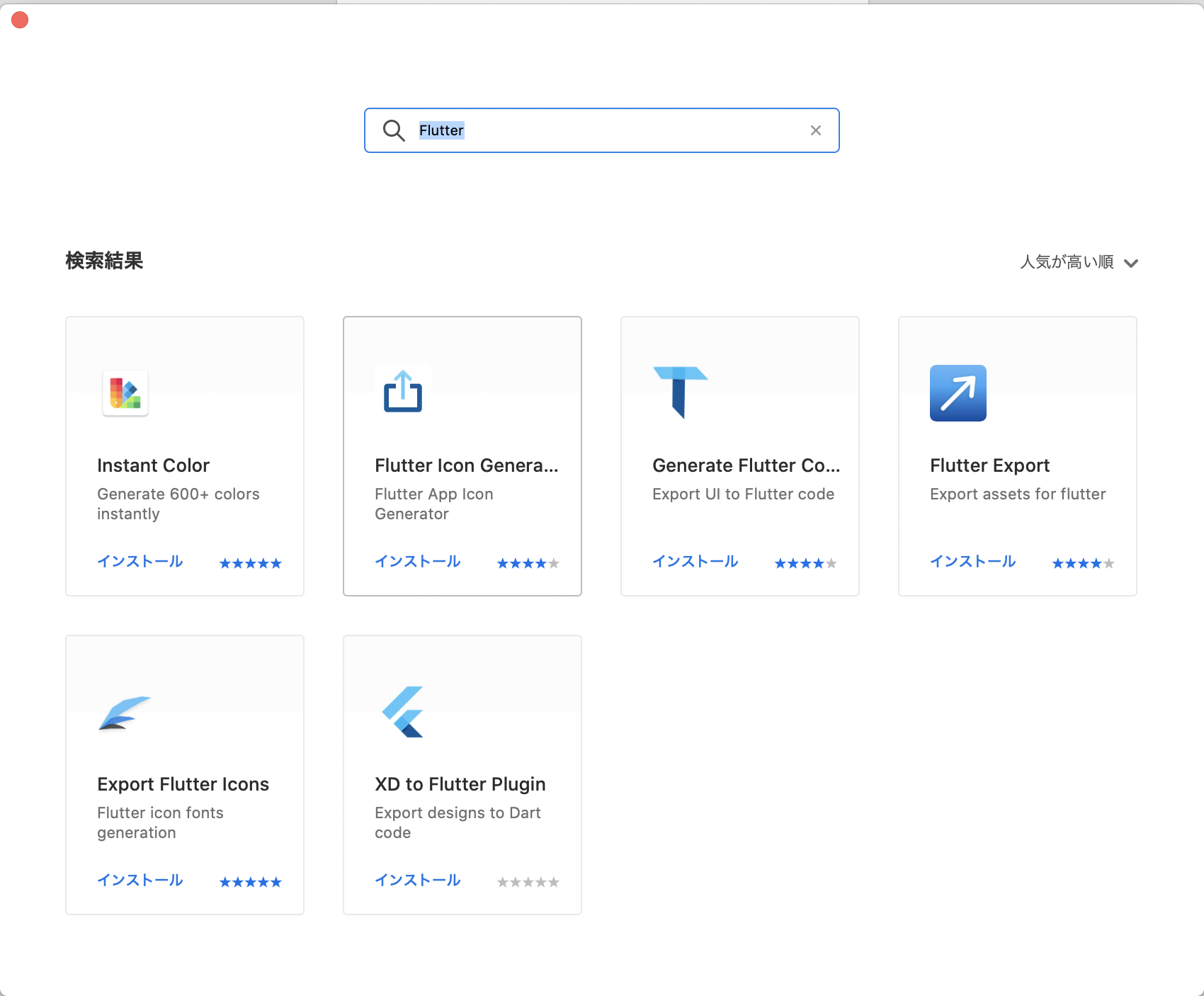Open the Generate Flutter Co... title
Screen dimensions: 1204x996
point(746,465)
